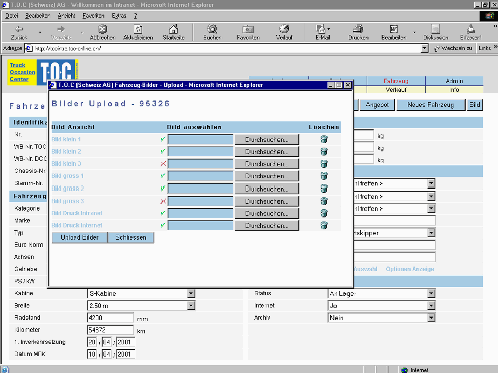Click Durchsuchen button for Bild klein 3
Viewport: 498px width, 373px height.
pos(267,164)
